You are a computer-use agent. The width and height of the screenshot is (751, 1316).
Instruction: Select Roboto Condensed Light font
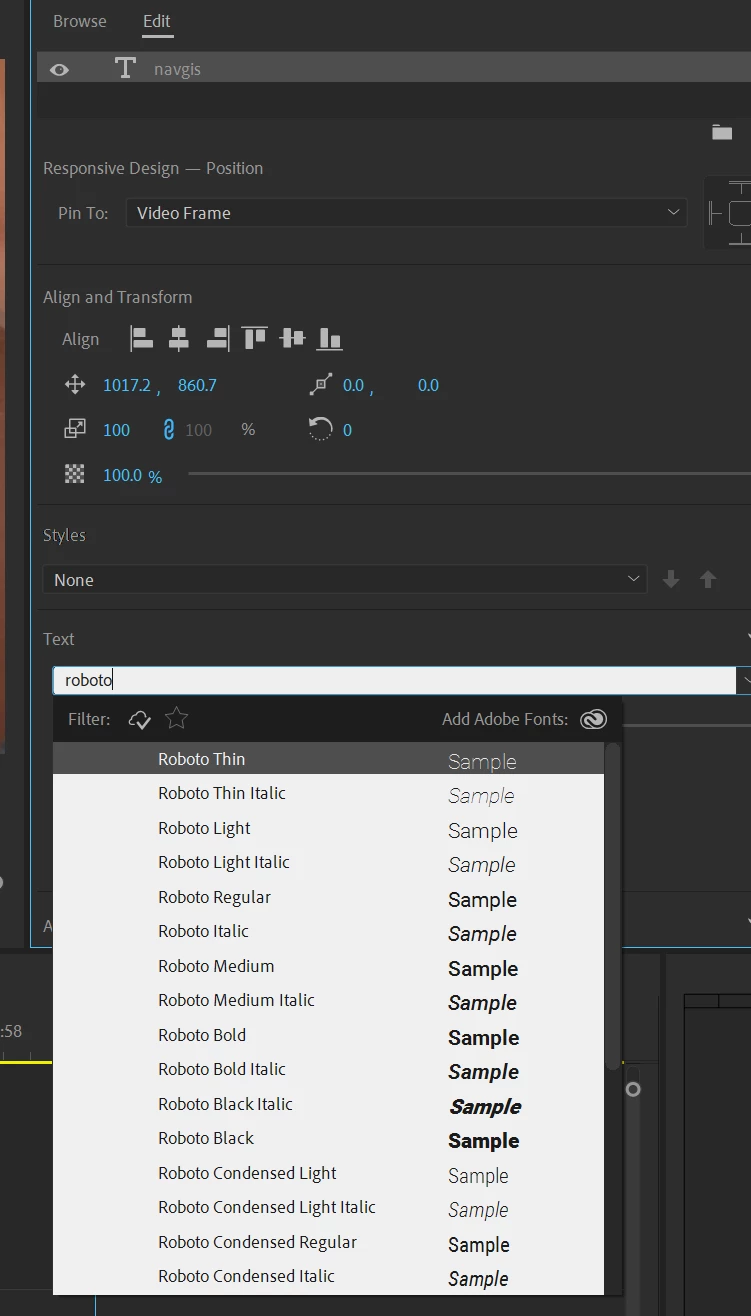tap(329, 1173)
